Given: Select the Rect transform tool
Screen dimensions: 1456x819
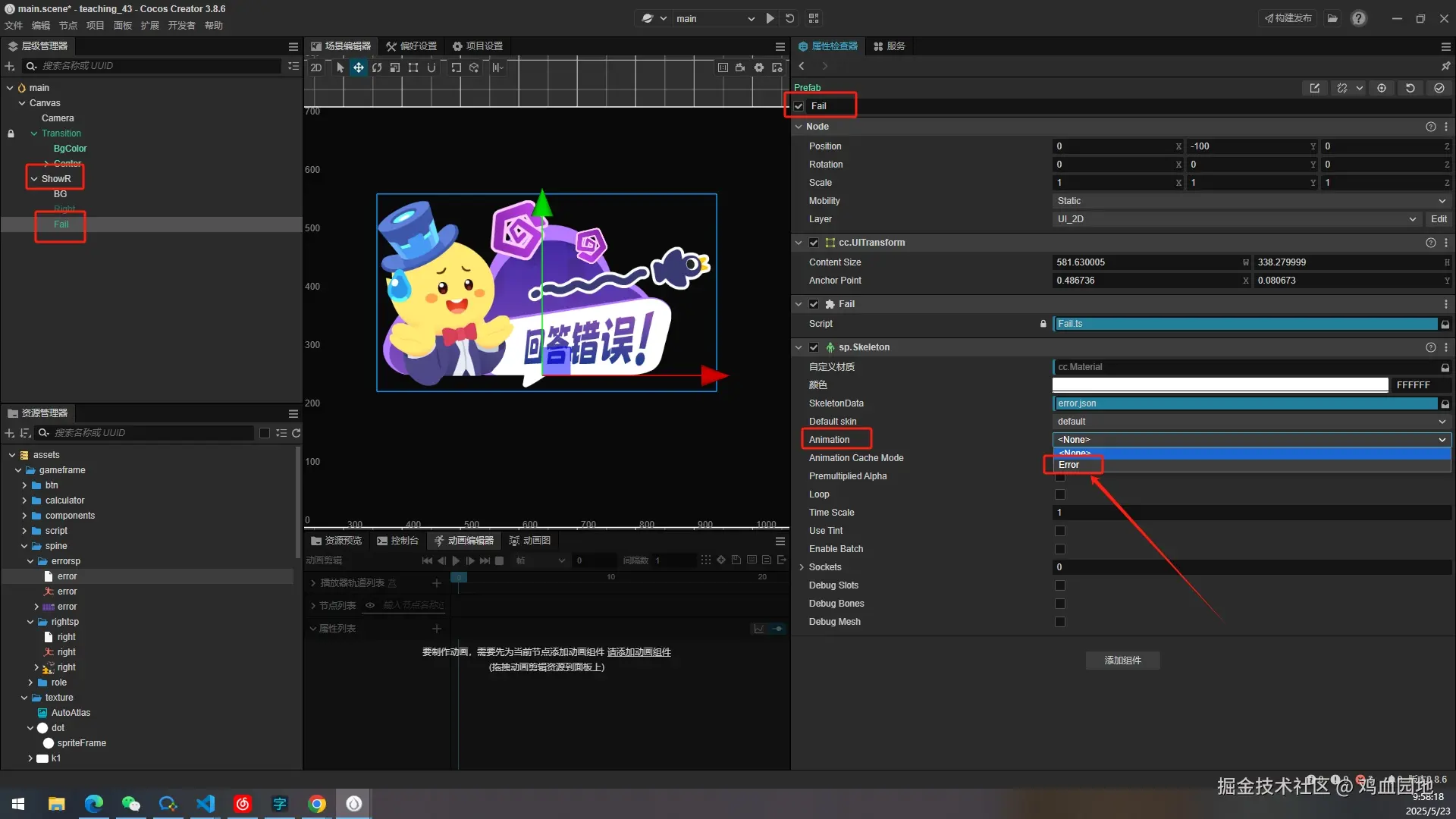Looking at the screenshot, I should (413, 67).
